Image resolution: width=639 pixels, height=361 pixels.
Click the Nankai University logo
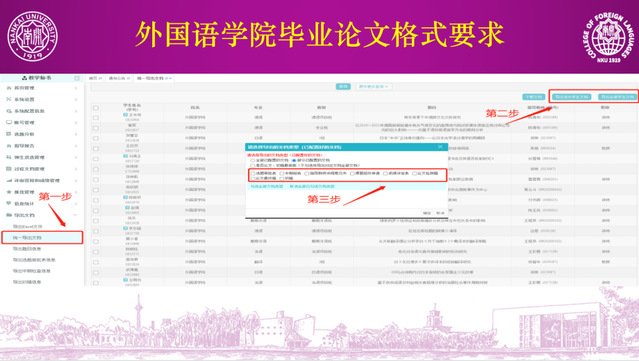32,36
